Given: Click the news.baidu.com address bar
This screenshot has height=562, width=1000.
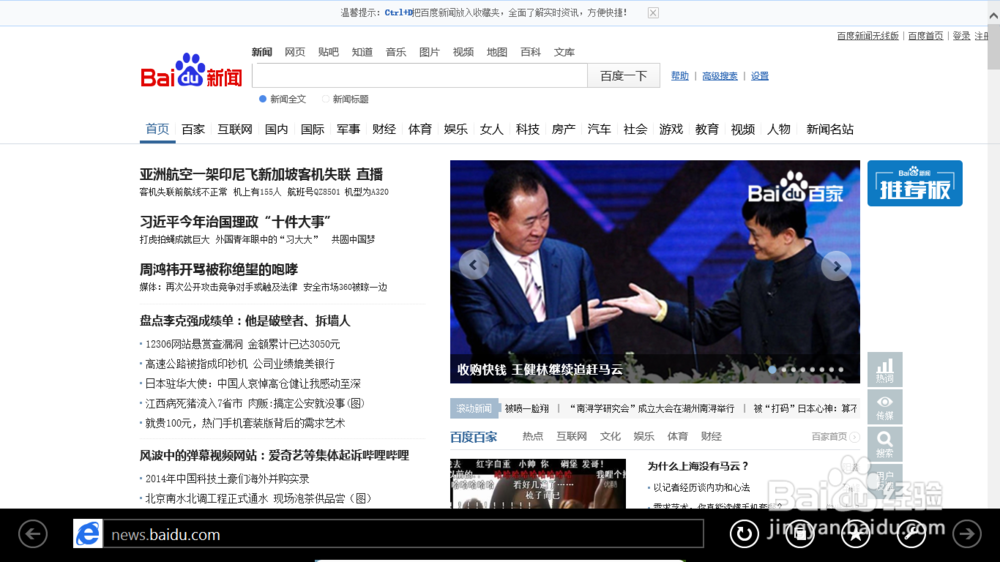Looking at the screenshot, I should coord(403,534).
